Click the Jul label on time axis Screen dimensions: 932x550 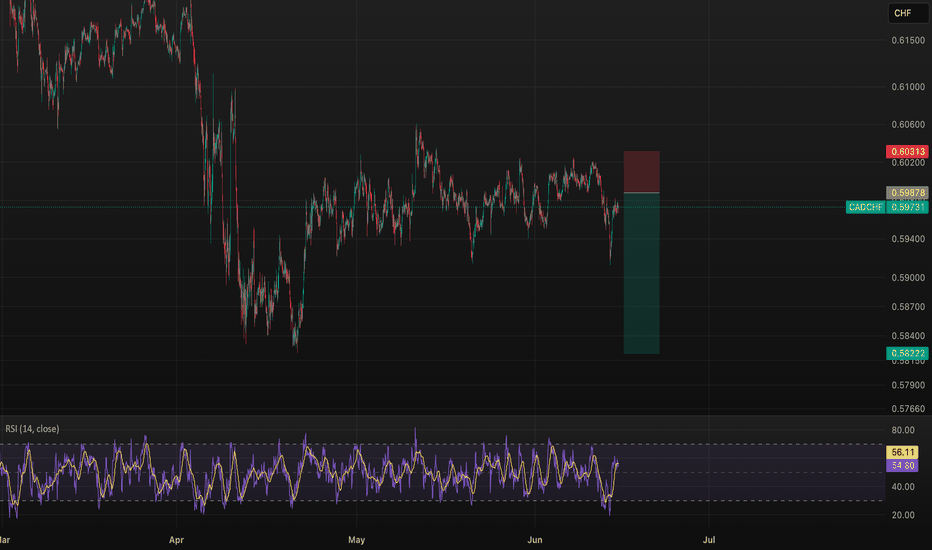point(709,540)
